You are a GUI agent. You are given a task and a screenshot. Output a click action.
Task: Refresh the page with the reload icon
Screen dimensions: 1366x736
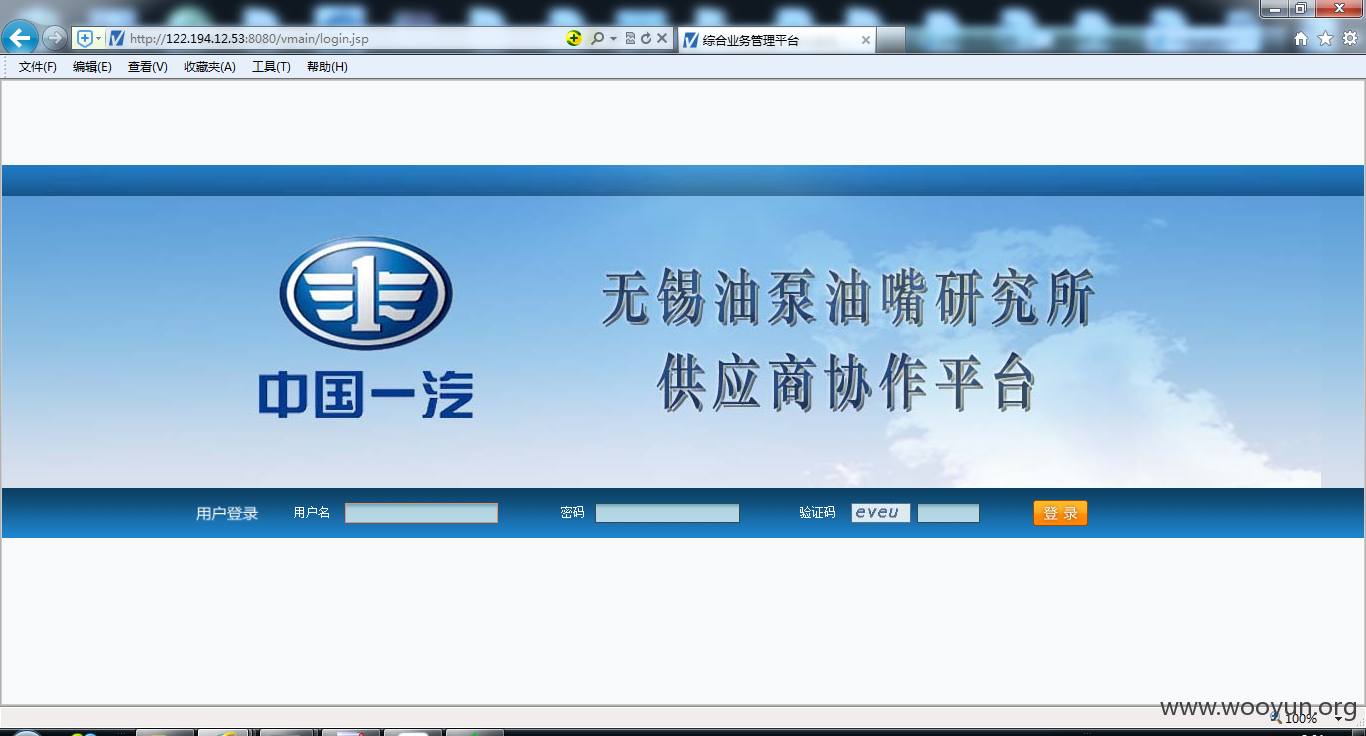pyautogui.click(x=646, y=38)
